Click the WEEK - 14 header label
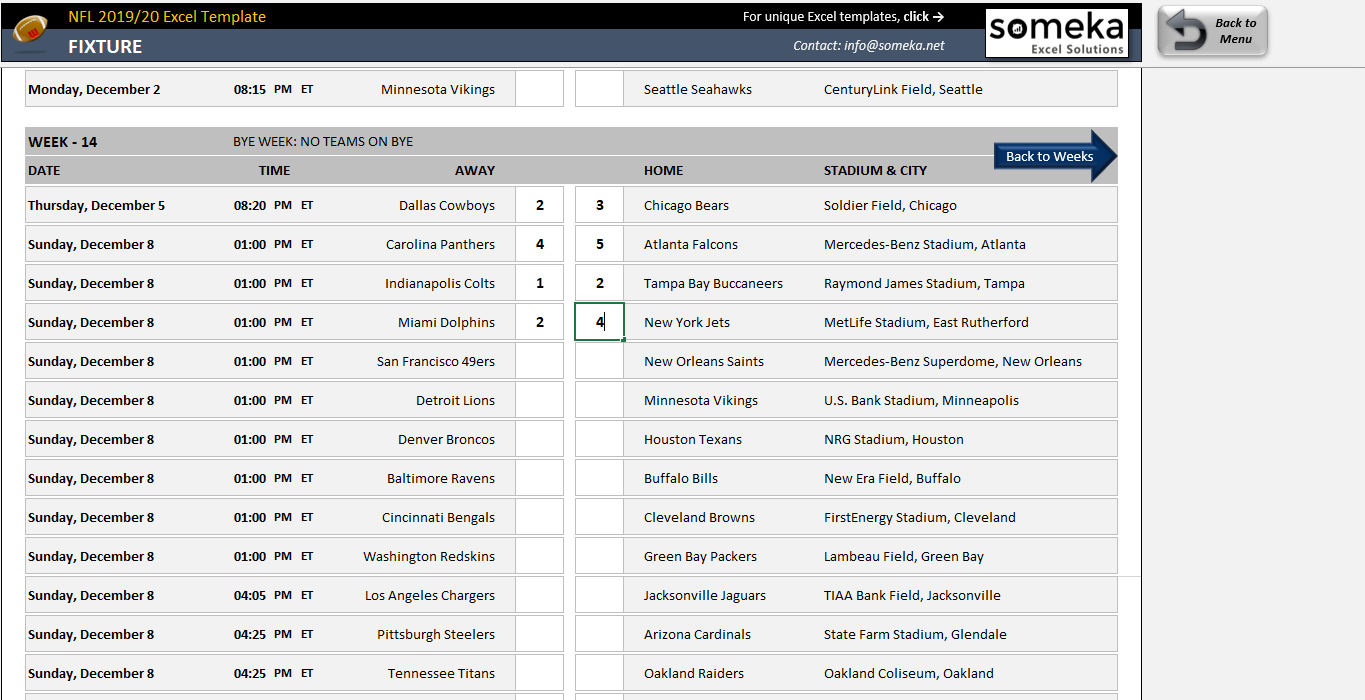The width and height of the screenshot is (1365, 700). coord(63,142)
